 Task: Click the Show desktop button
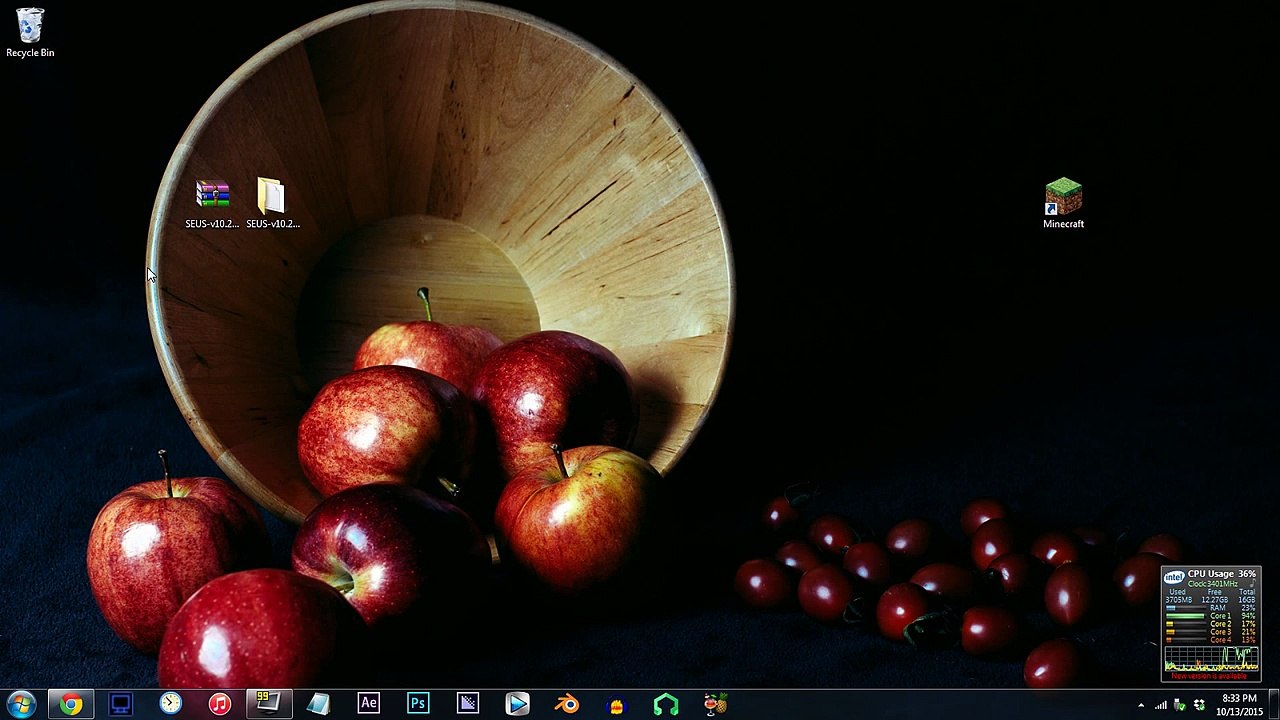coord(1275,705)
